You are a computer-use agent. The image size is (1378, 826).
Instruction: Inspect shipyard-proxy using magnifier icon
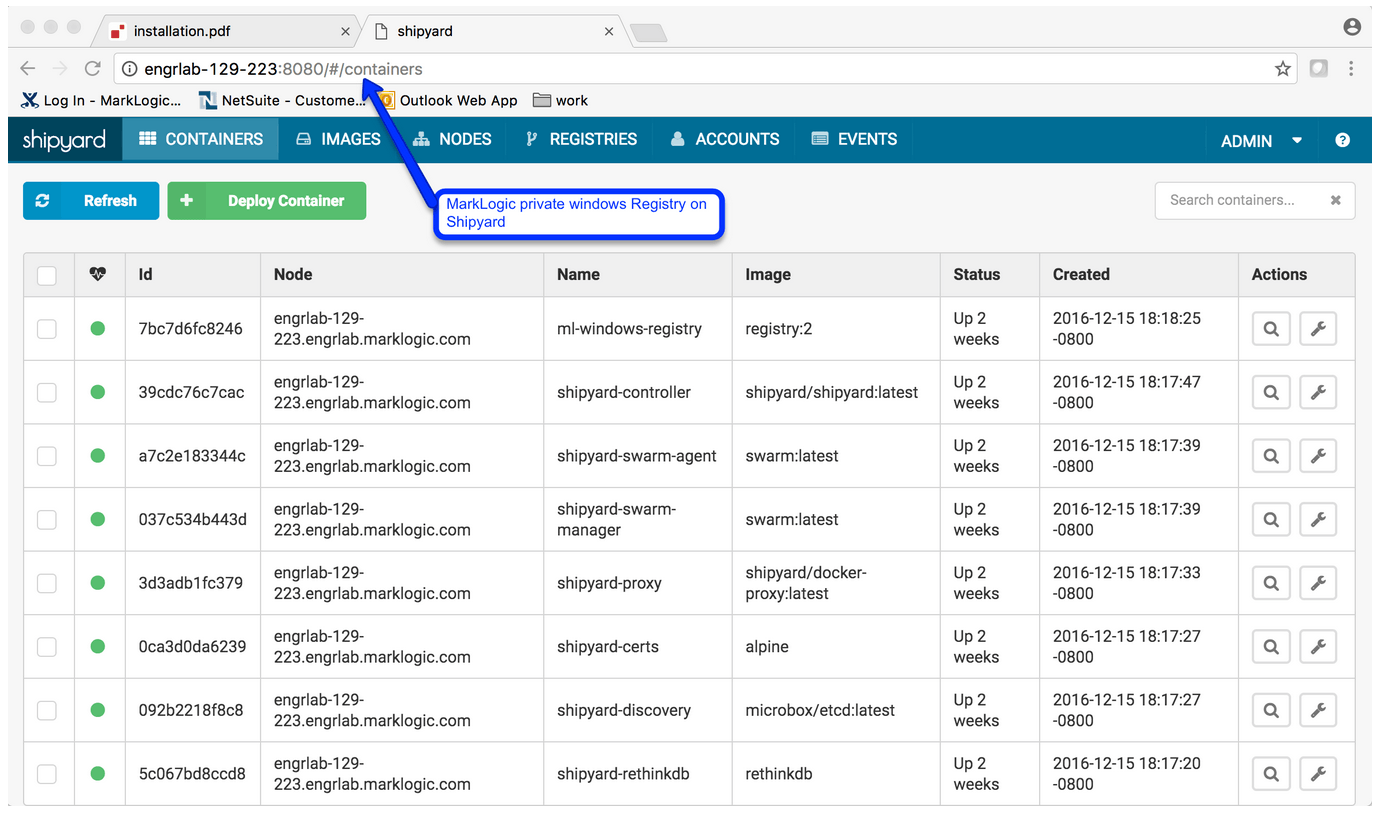1271,583
